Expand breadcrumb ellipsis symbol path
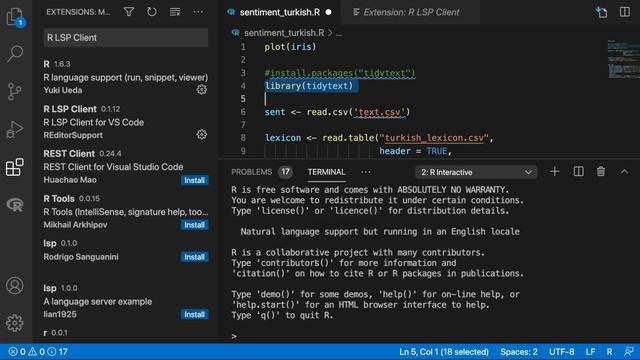640x360 pixels. point(339,33)
